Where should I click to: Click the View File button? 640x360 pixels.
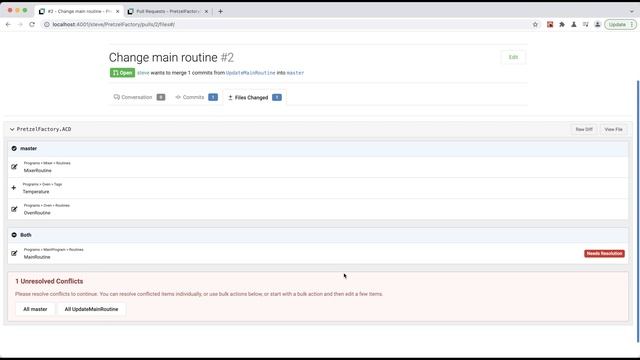[613, 129]
